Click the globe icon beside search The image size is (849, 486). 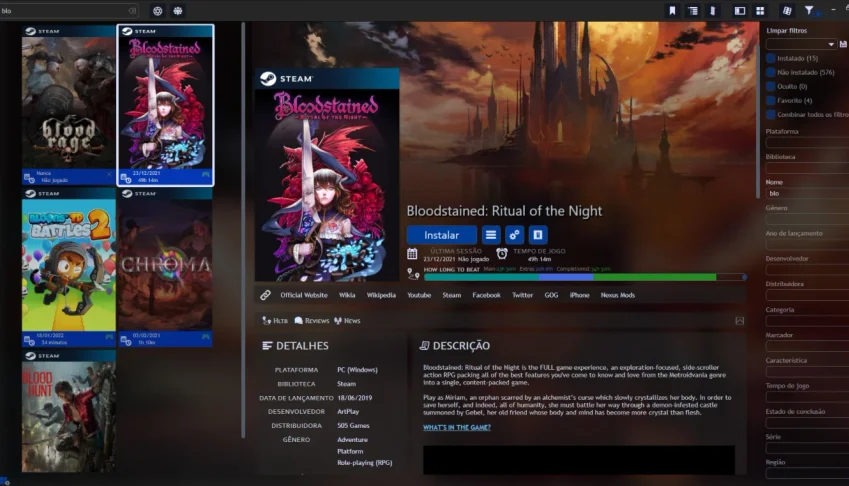point(178,11)
